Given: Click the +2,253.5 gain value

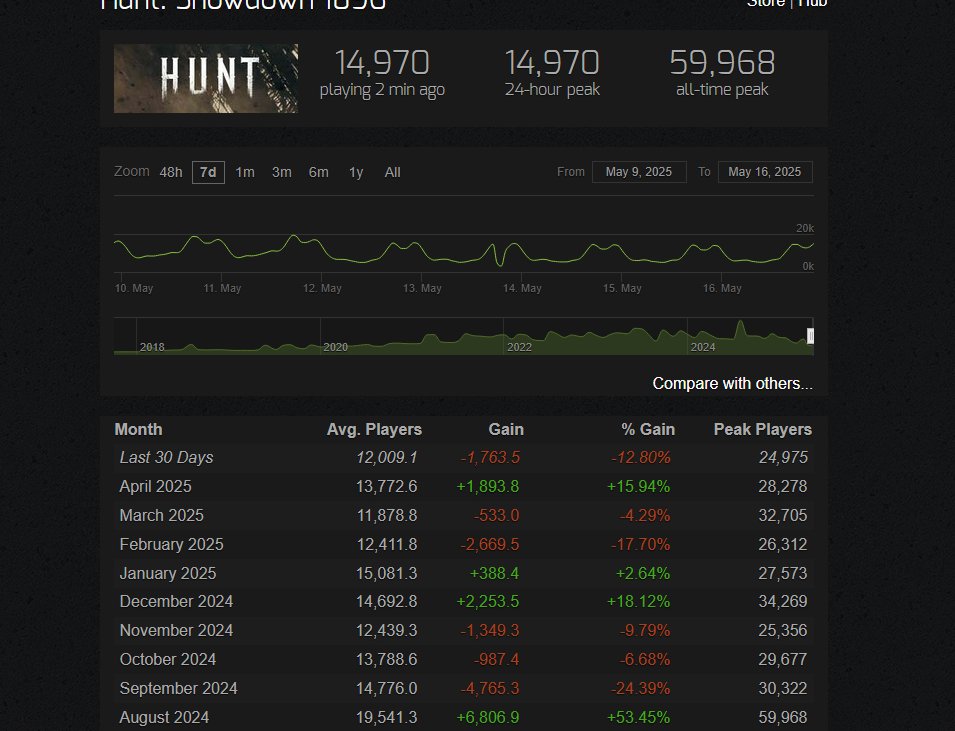Looking at the screenshot, I should 488,601.
